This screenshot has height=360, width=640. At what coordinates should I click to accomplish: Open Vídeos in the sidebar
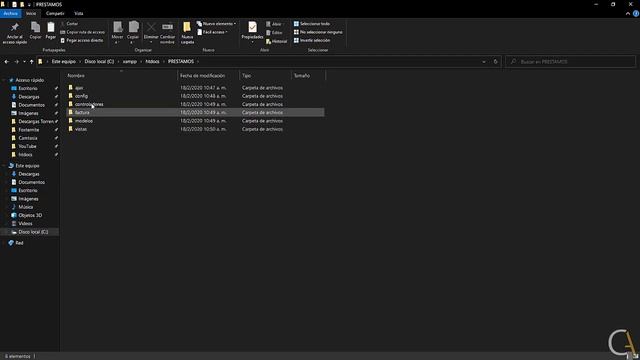25,223
